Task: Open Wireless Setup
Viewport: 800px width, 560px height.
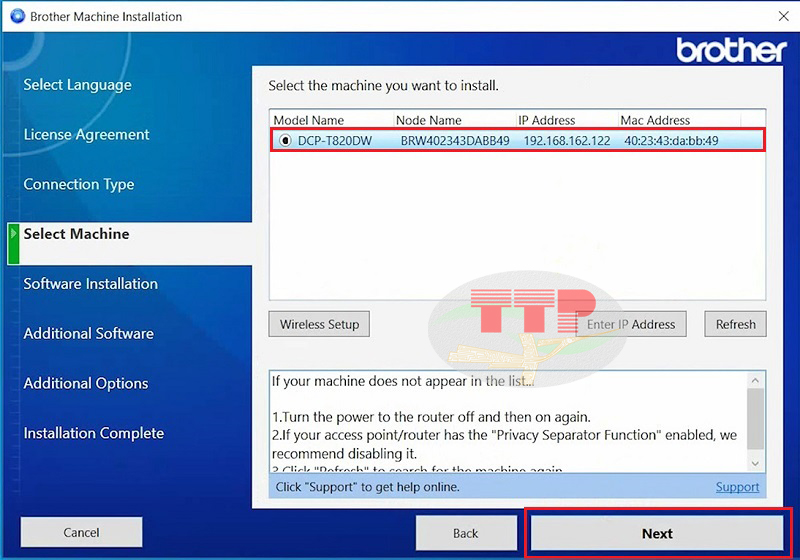Action: tap(319, 324)
